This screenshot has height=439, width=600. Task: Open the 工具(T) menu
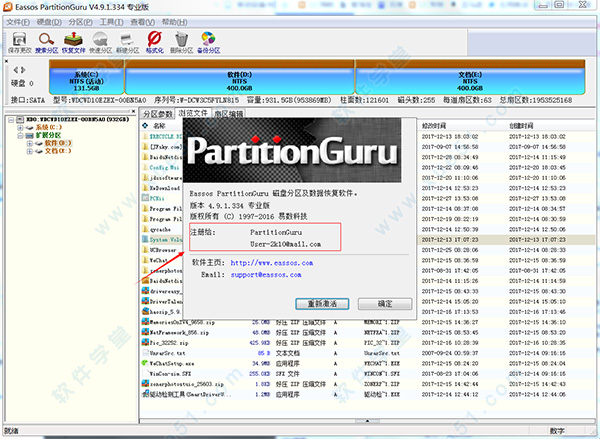click(112, 22)
